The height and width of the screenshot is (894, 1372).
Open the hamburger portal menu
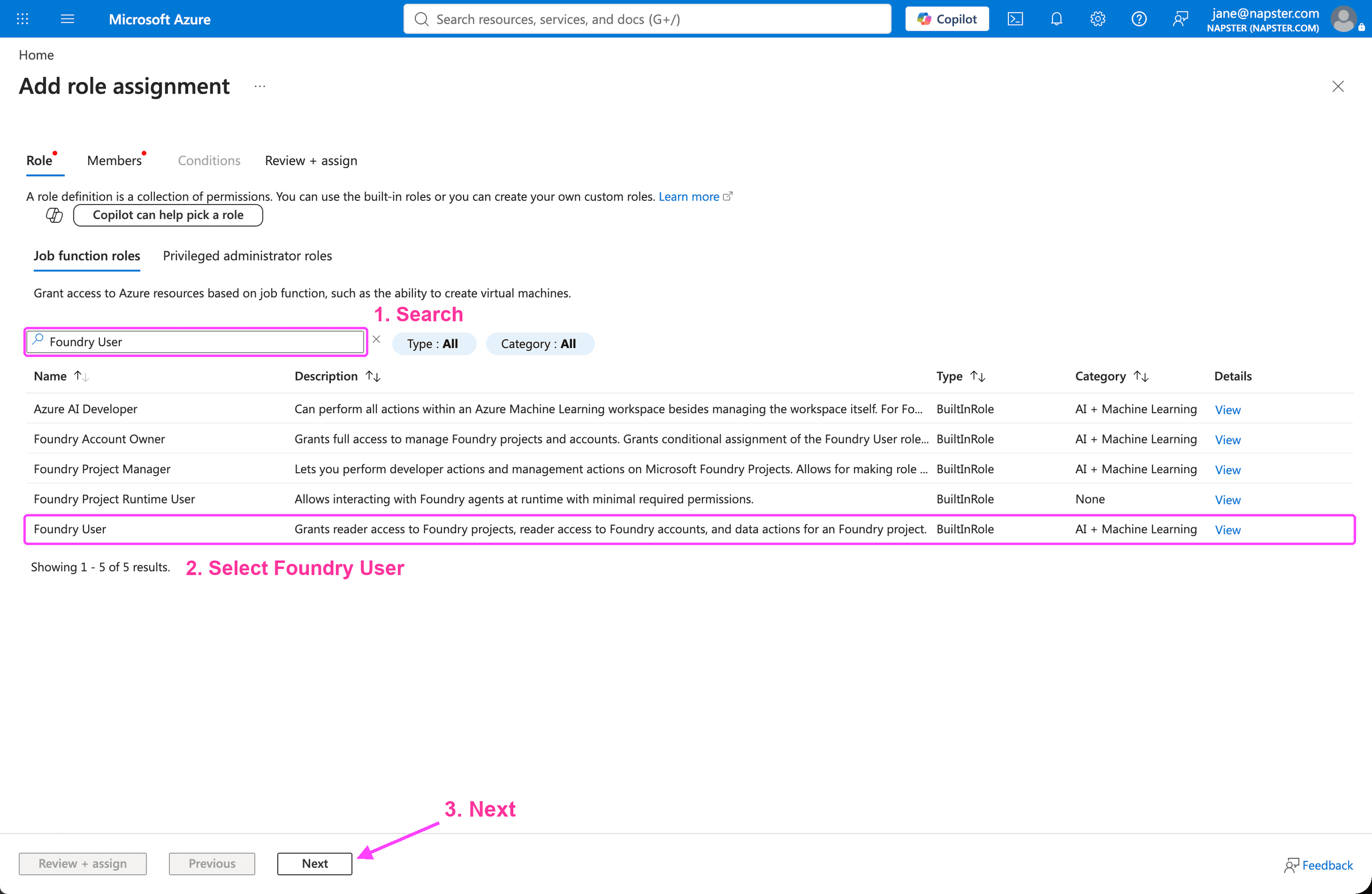coord(67,19)
